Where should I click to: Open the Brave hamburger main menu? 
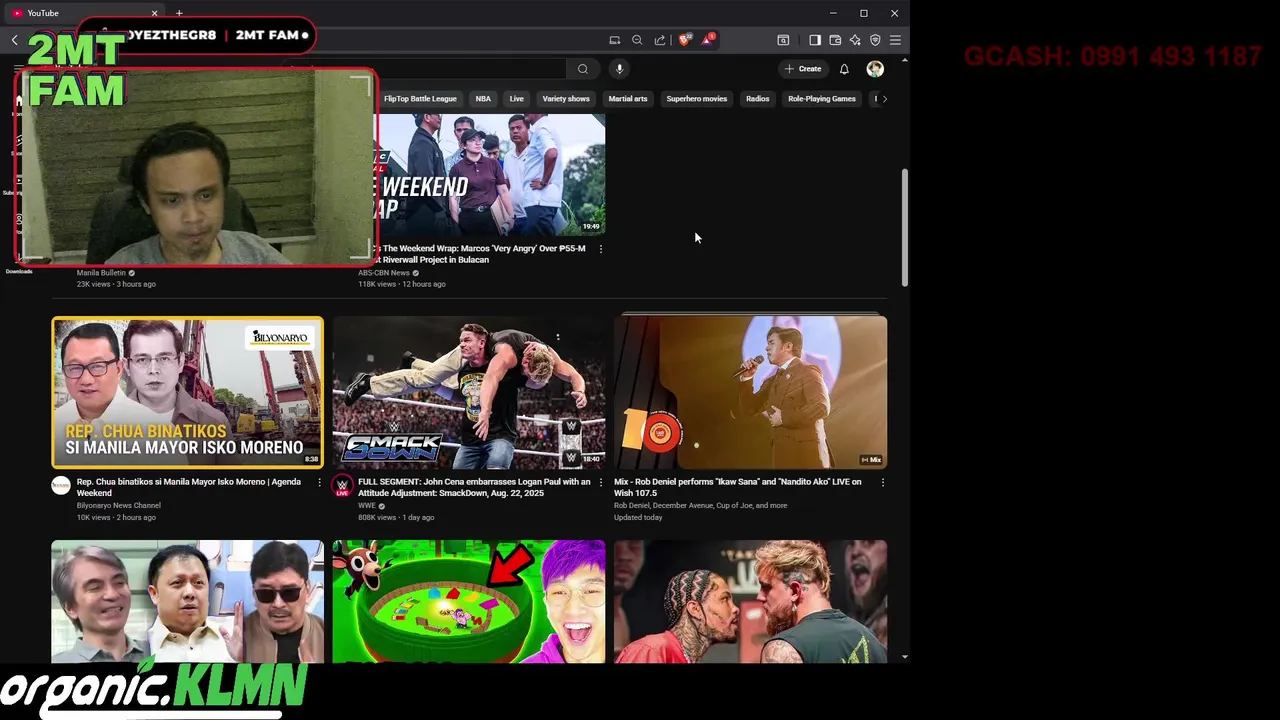(x=895, y=40)
